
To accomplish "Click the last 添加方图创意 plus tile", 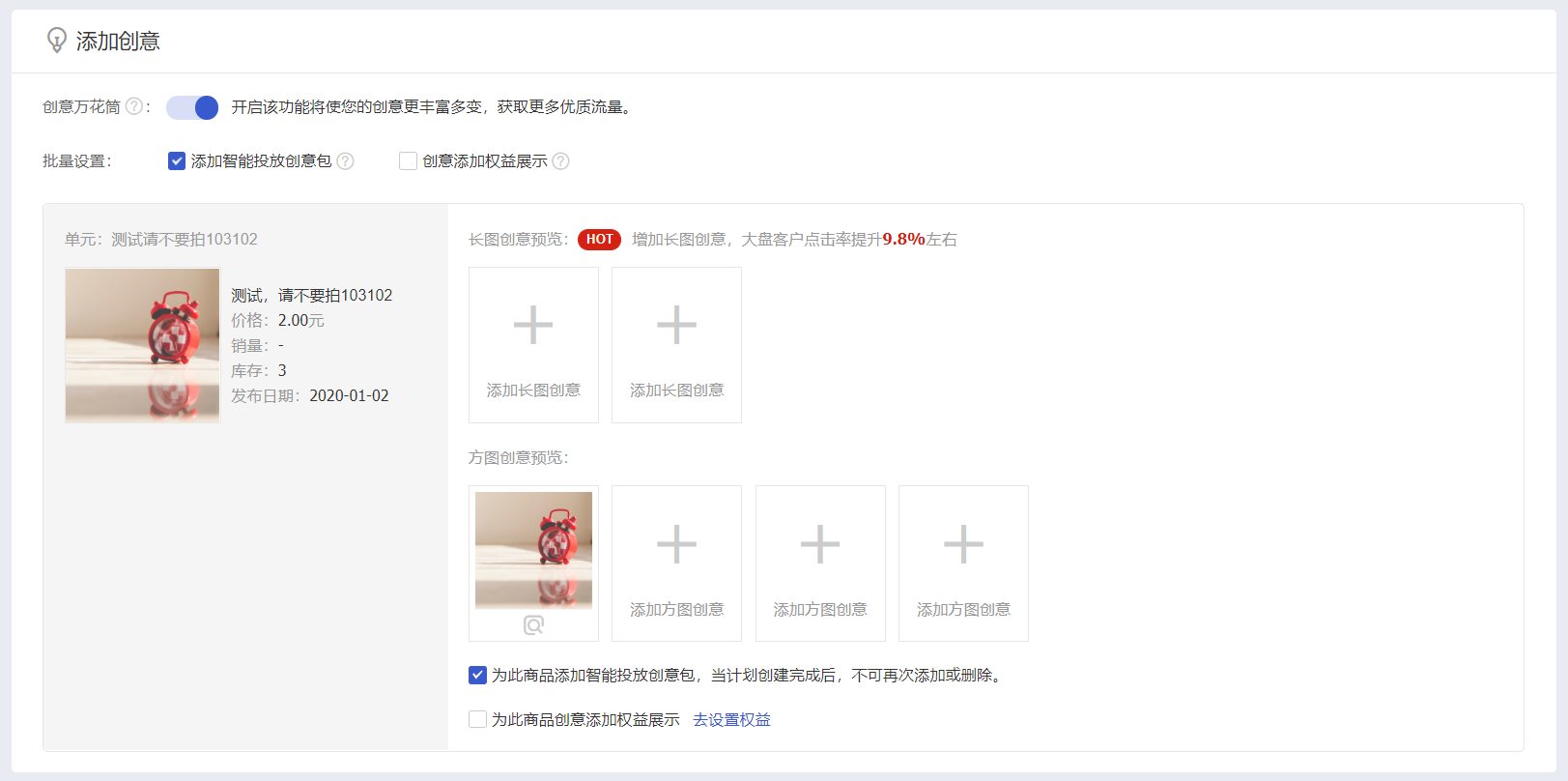I will 963,564.
